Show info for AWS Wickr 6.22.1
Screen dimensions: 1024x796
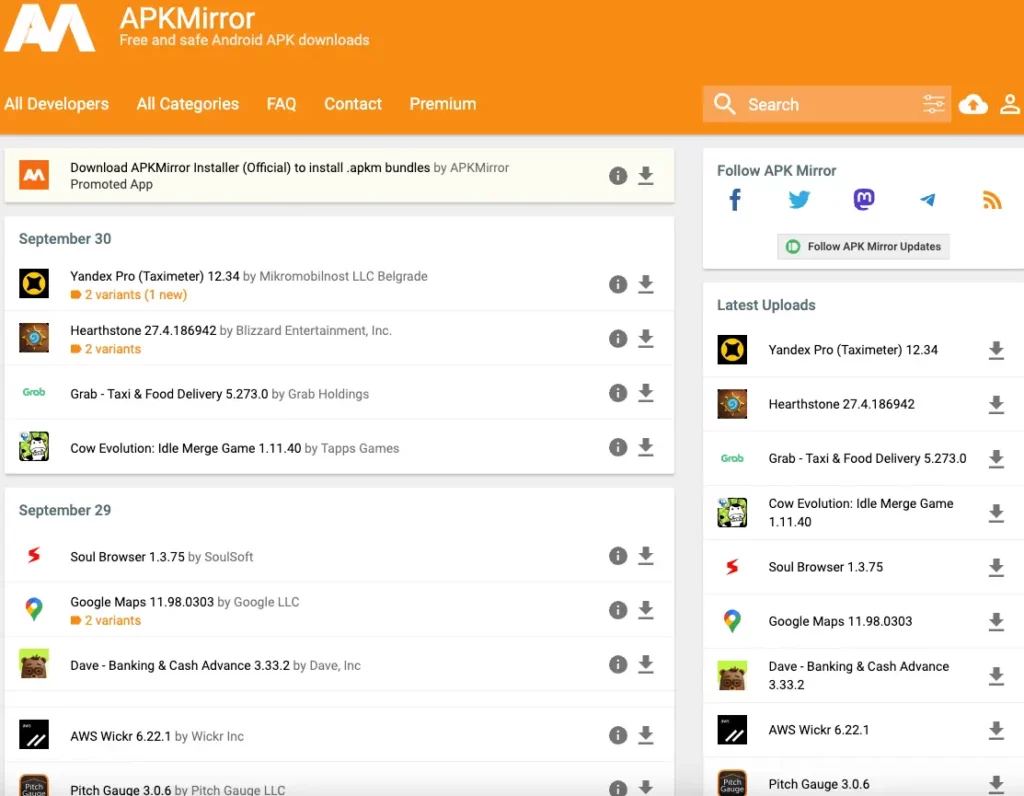click(x=618, y=735)
